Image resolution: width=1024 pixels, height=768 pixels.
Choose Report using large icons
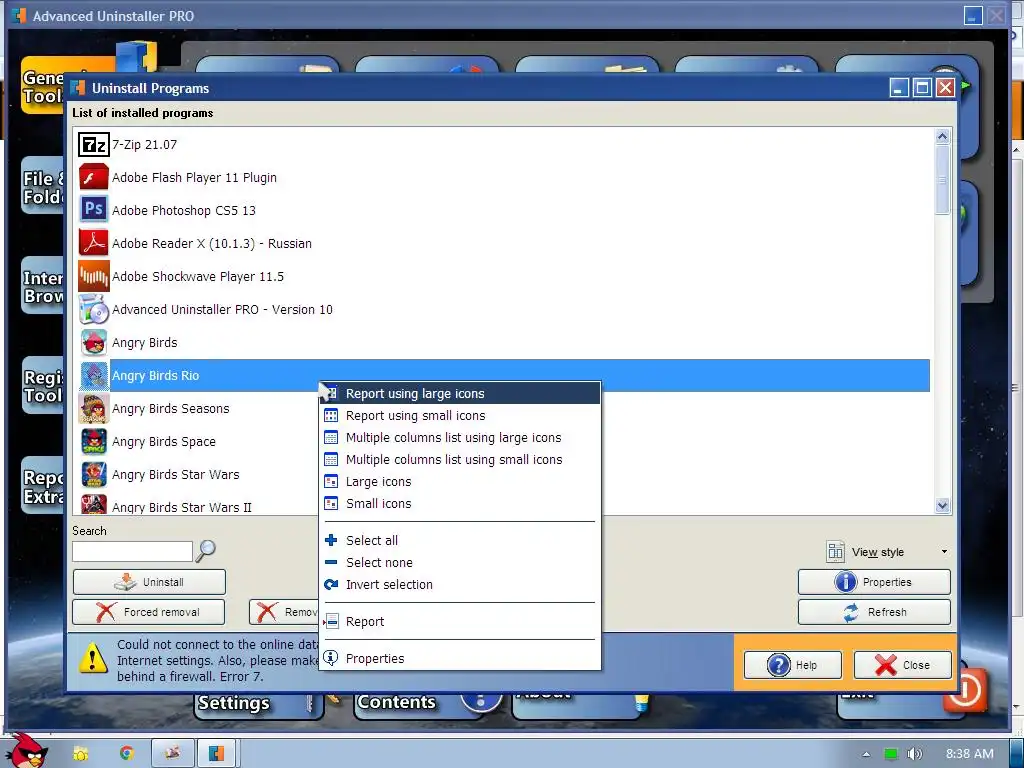tap(460, 393)
